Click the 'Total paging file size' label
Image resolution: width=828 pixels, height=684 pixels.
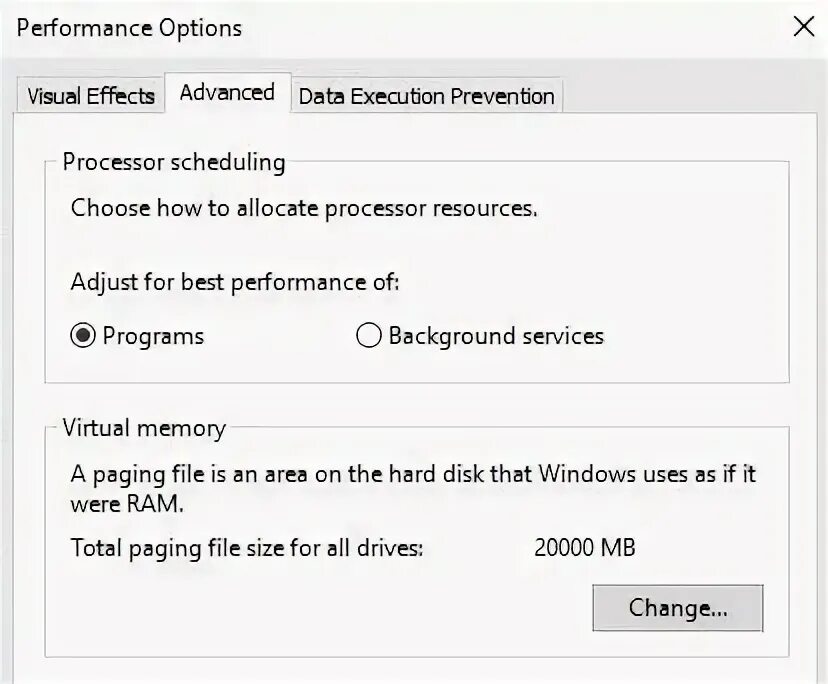click(247, 547)
